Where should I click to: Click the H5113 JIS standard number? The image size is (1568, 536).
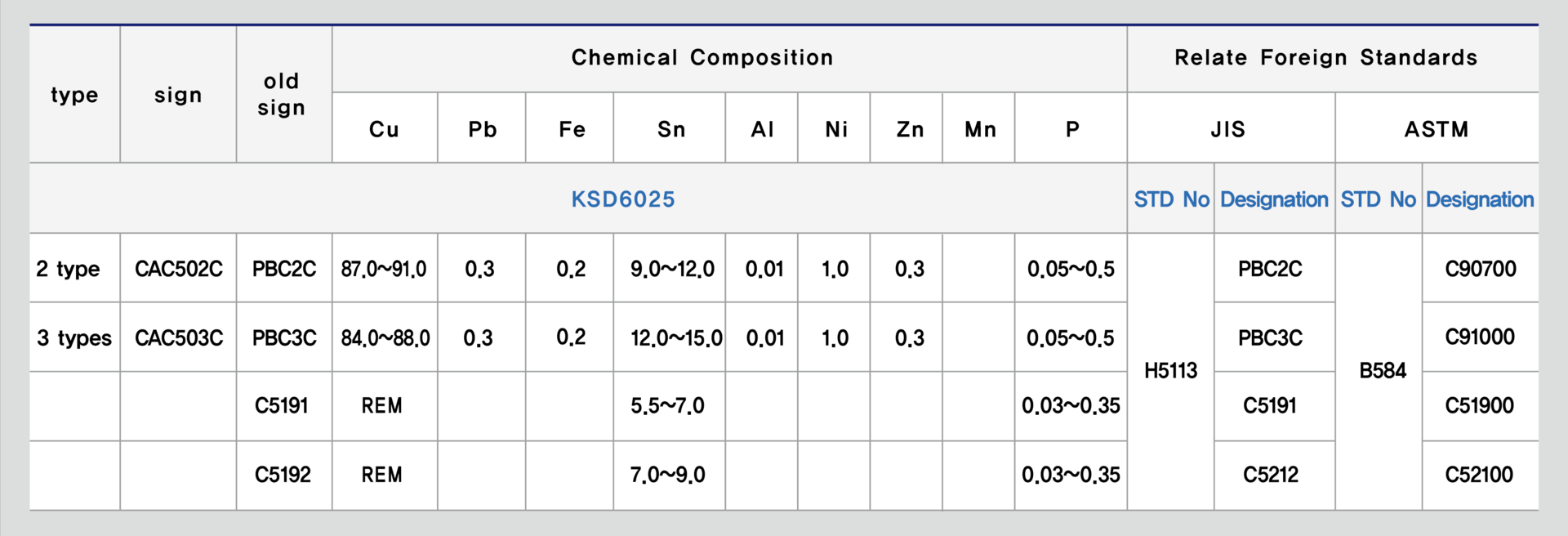[x=1170, y=371]
